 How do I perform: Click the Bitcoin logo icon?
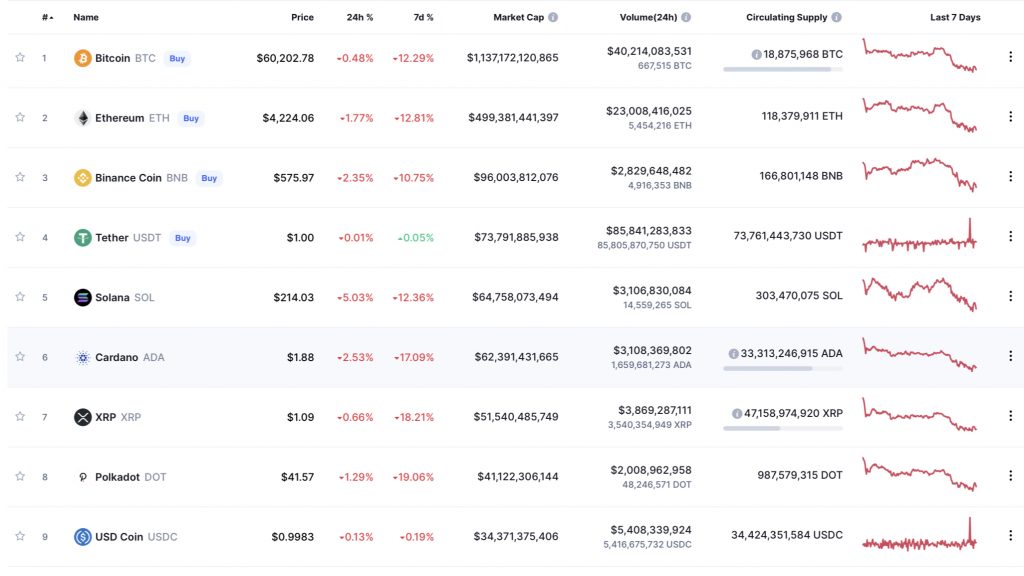[x=82, y=58]
